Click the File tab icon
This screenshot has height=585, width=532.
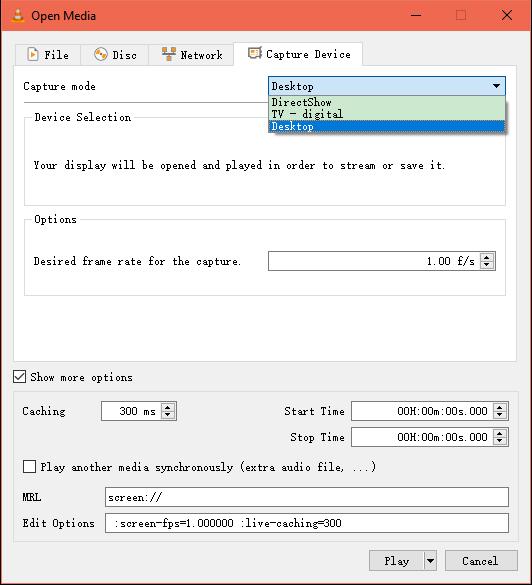[33, 54]
